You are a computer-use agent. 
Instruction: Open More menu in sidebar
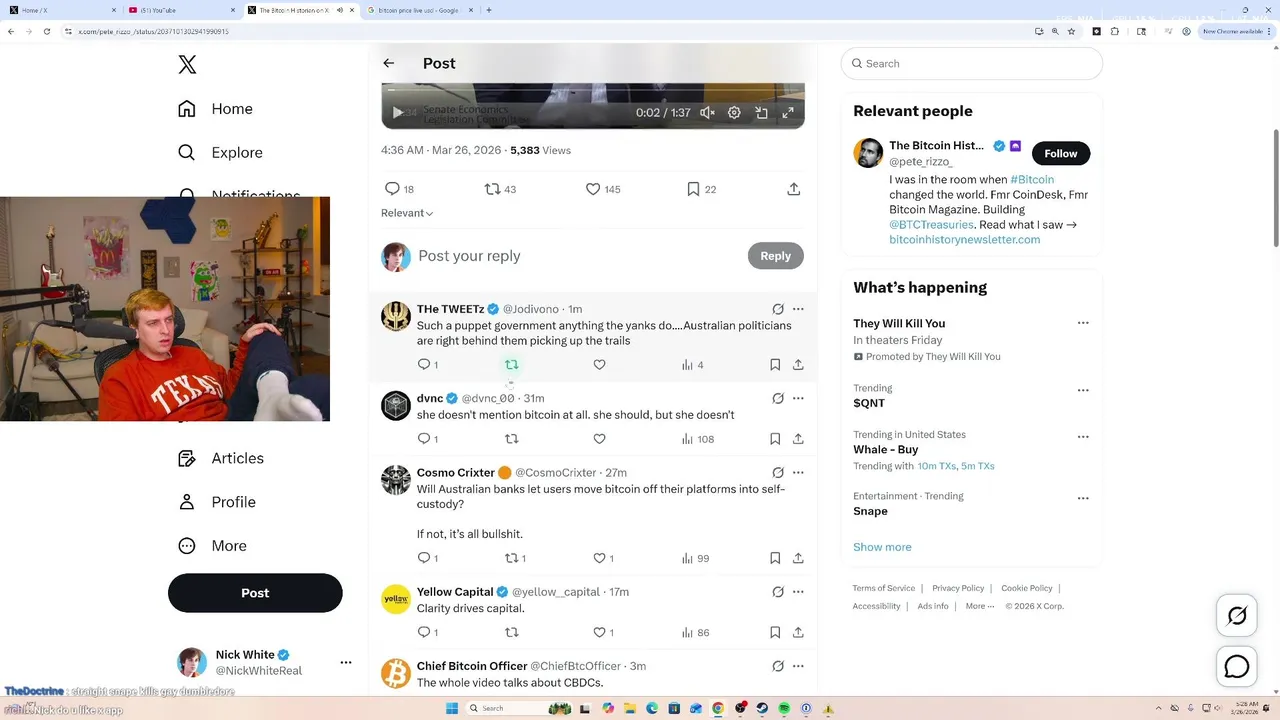click(x=212, y=546)
